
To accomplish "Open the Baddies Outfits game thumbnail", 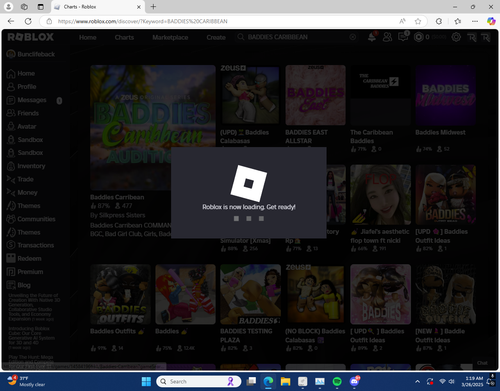I will click(x=120, y=294).
